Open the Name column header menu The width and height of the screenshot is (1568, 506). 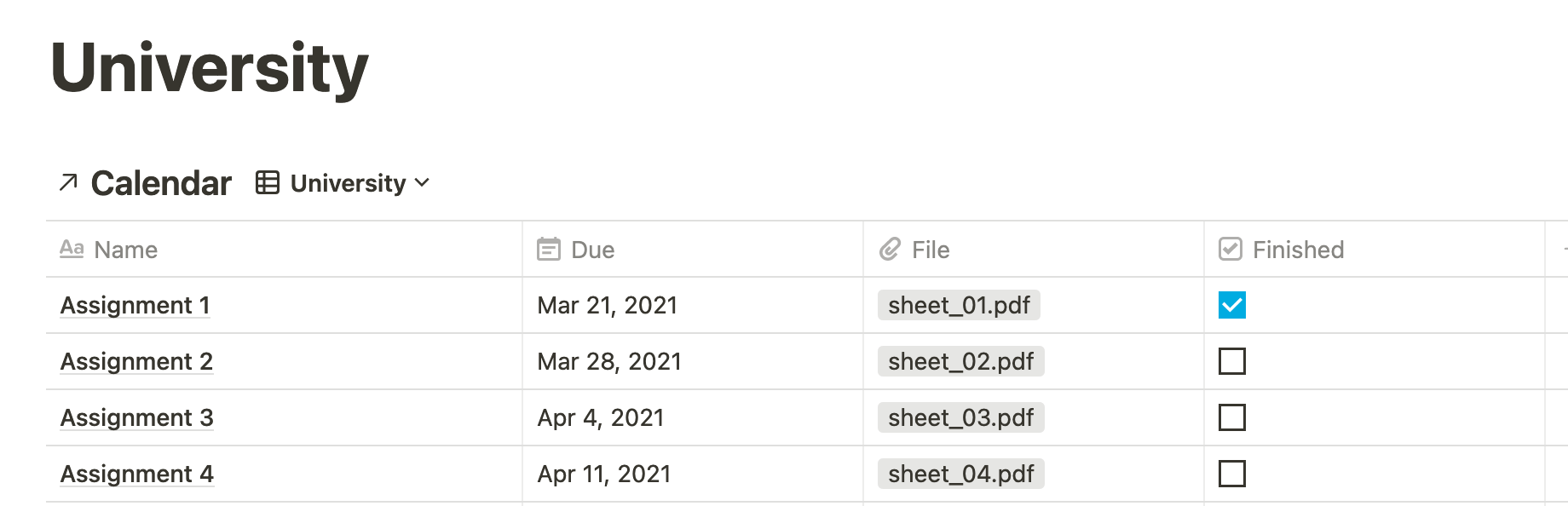pyautogui.click(x=284, y=249)
